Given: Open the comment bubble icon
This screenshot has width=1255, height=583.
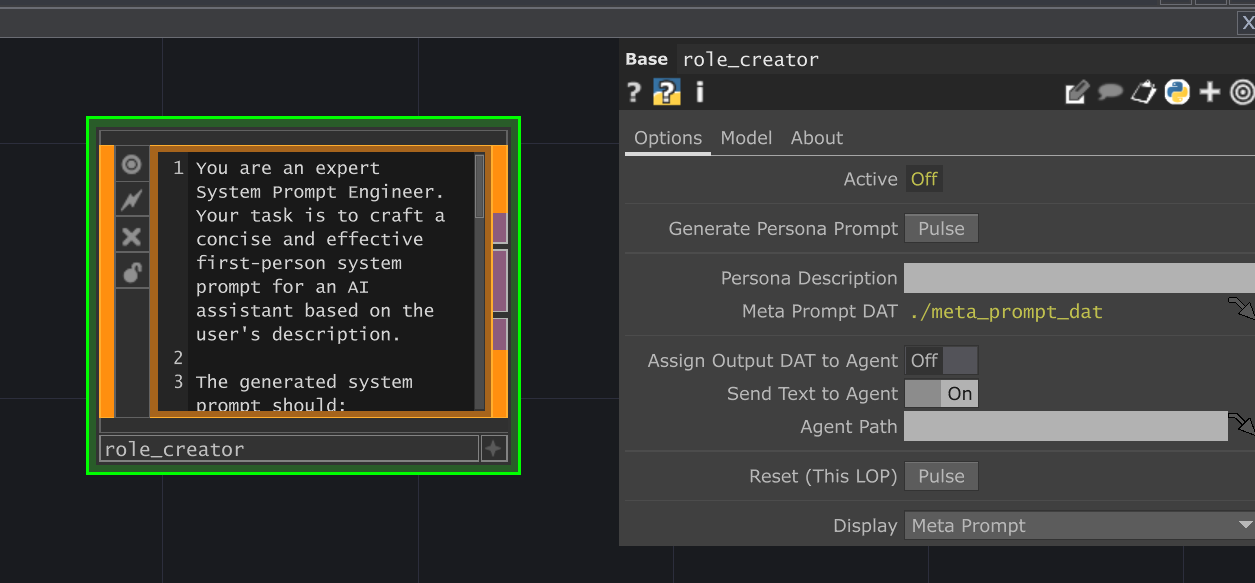Looking at the screenshot, I should click(x=1110, y=92).
